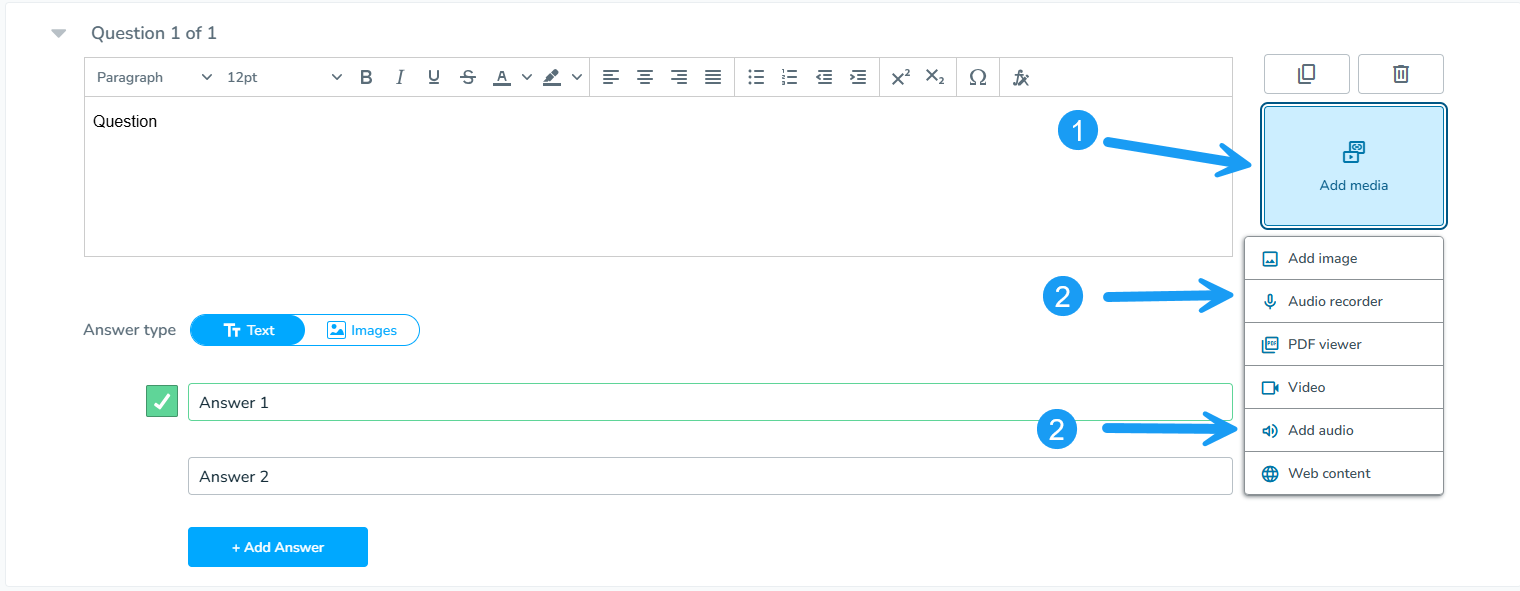The height and width of the screenshot is (591, 1520).
Task: Choose Video from media menu
Action: tap(1344, 387)
